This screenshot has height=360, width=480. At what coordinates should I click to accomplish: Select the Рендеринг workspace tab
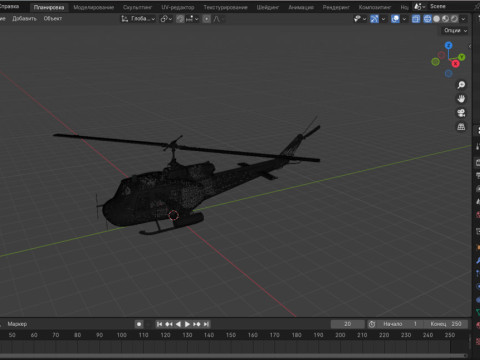pos(336,7)
